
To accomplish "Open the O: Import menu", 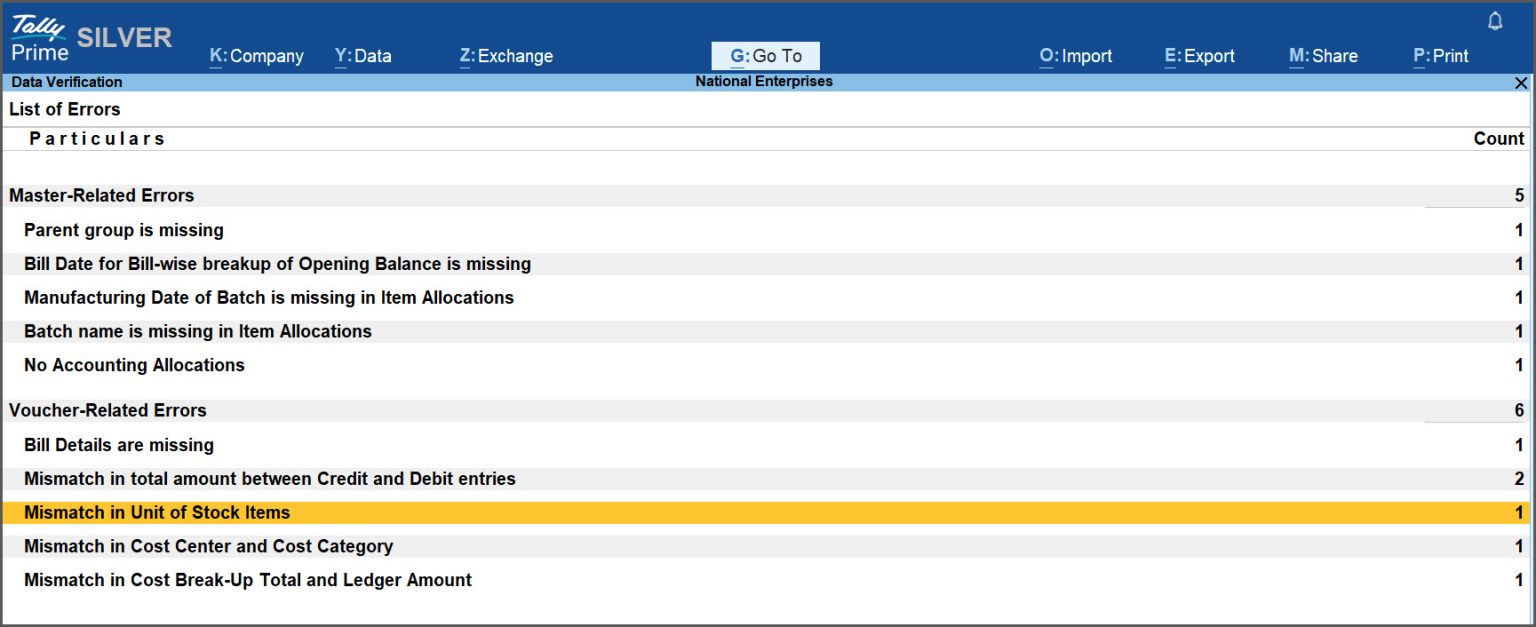I will pos(1075,56).
